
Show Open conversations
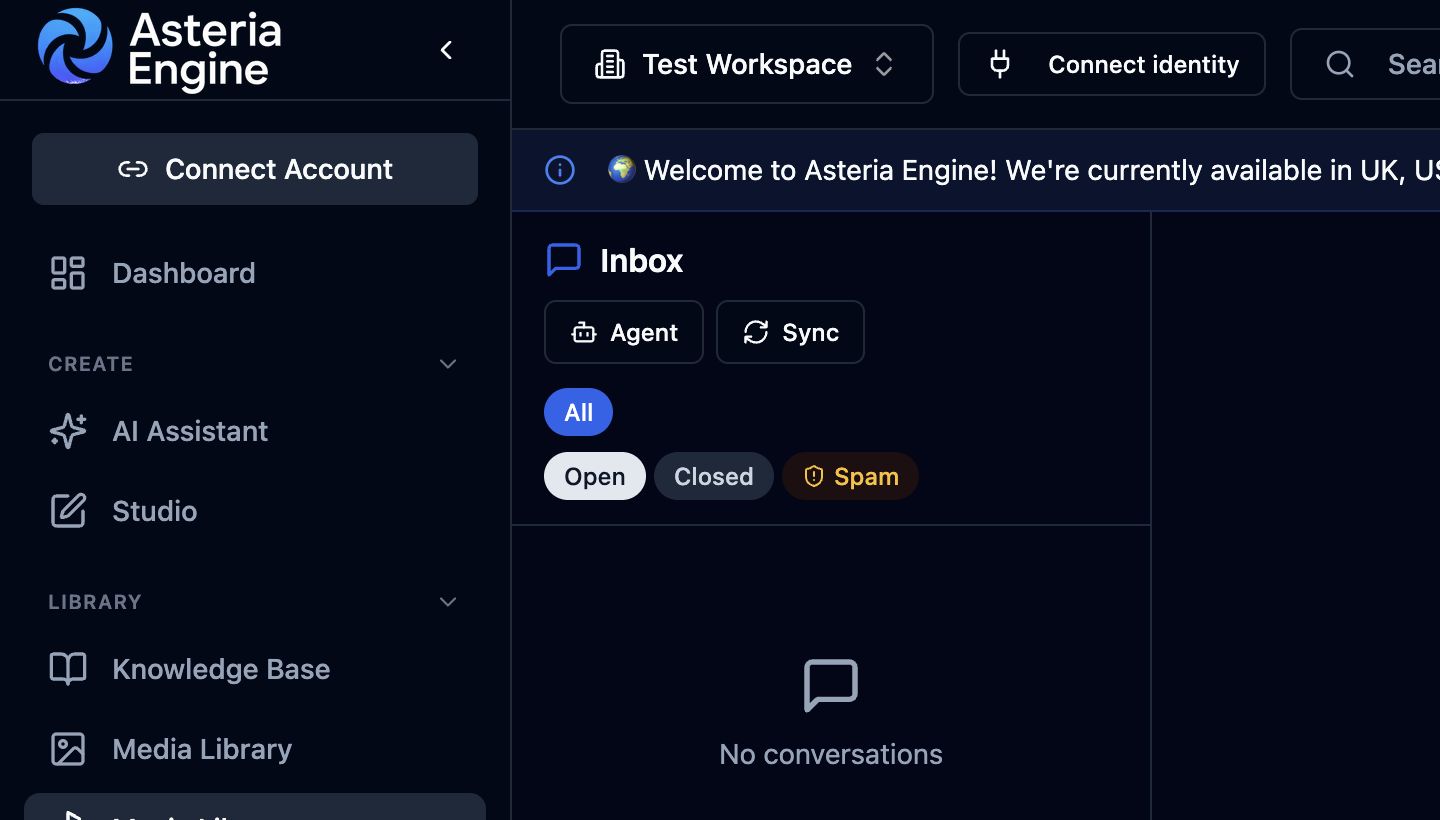[x=595, y=476]
